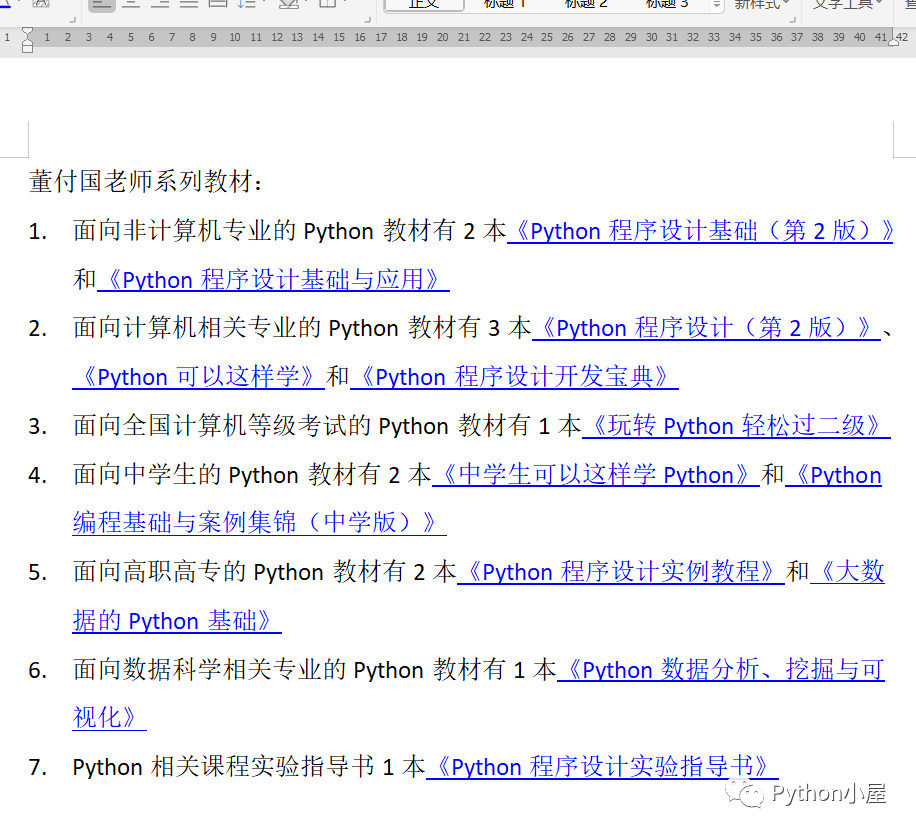
Task: Open the 新样式 dropdown
Action: [x=762, y=5]
